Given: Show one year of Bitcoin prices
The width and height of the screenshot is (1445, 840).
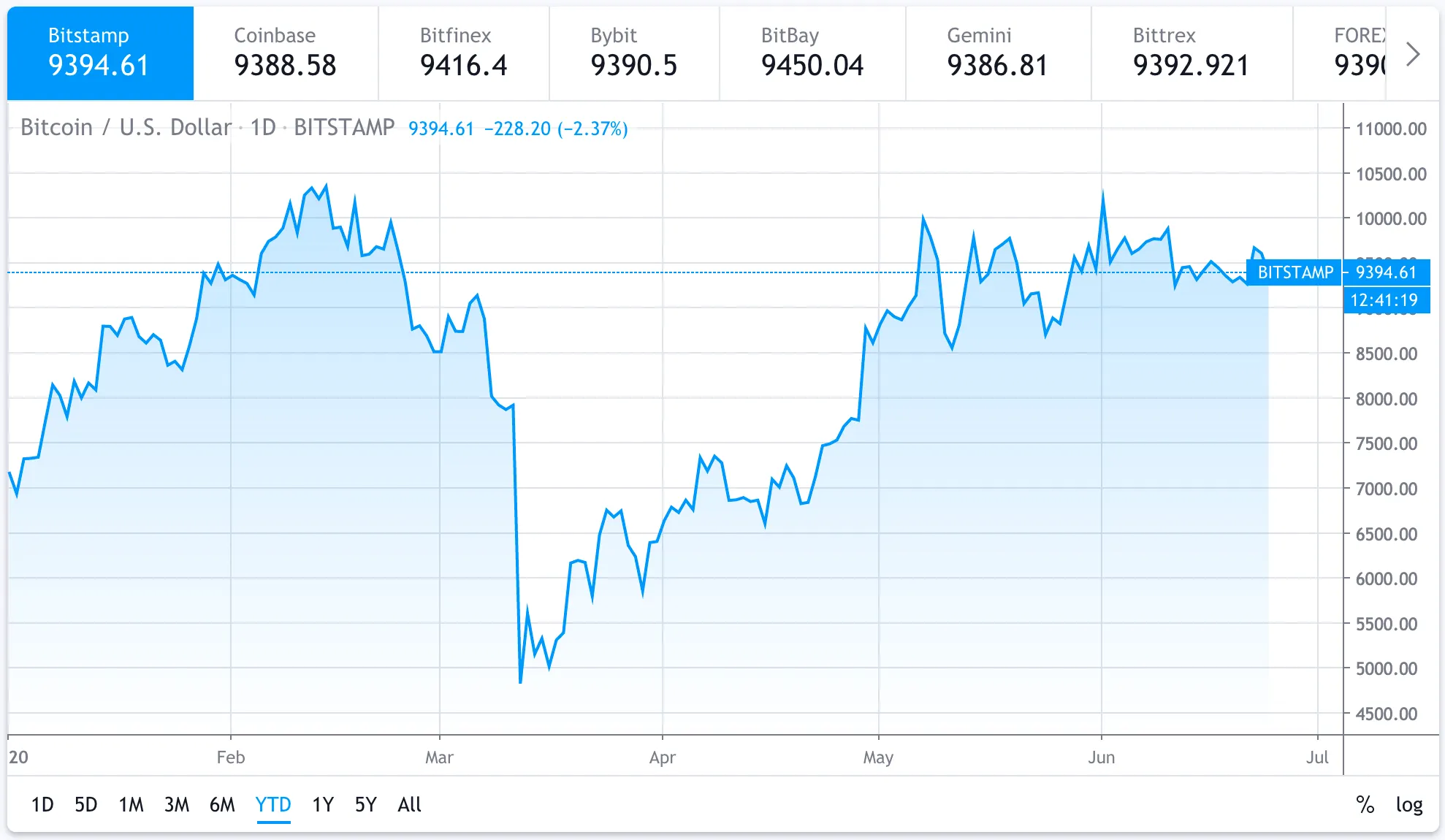Looking at the screenshot, I should click(x=321, y=804).
